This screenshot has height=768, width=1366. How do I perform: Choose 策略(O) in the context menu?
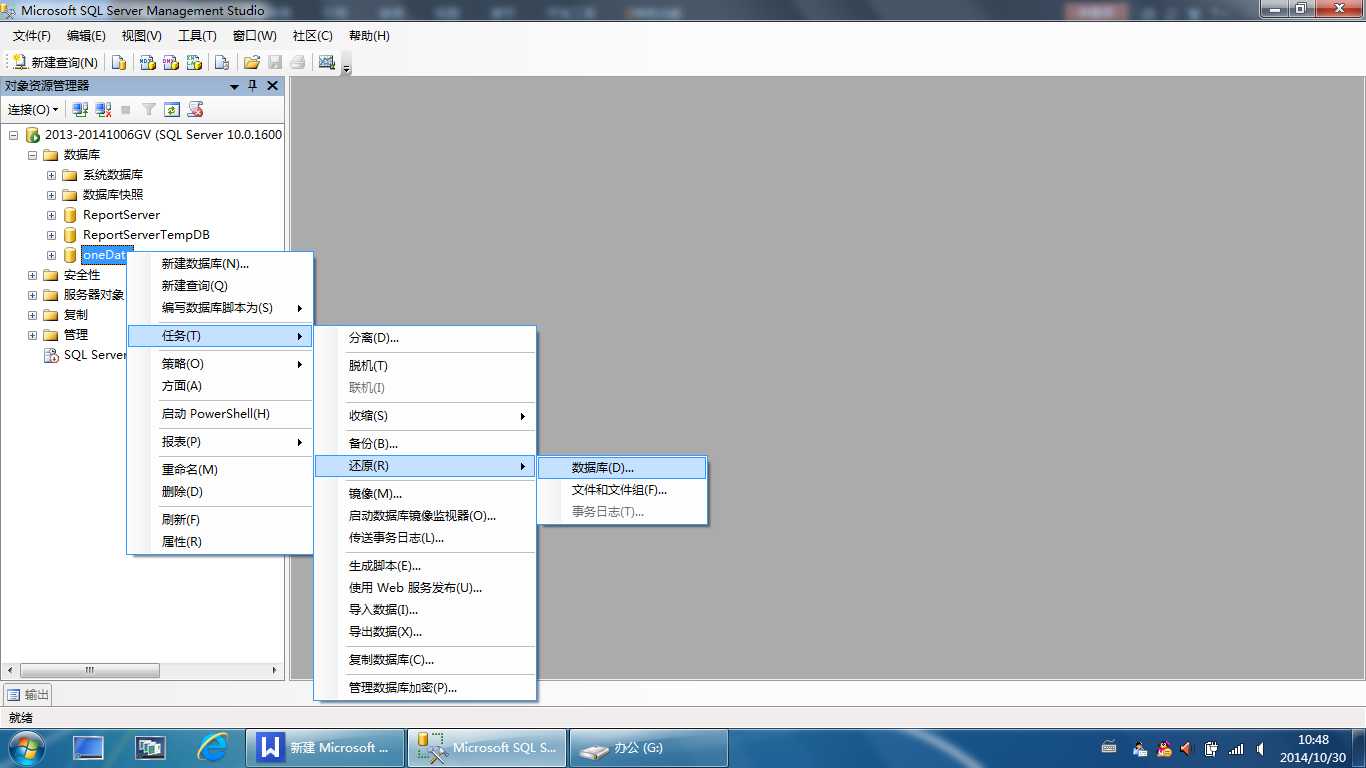point(220,364)
